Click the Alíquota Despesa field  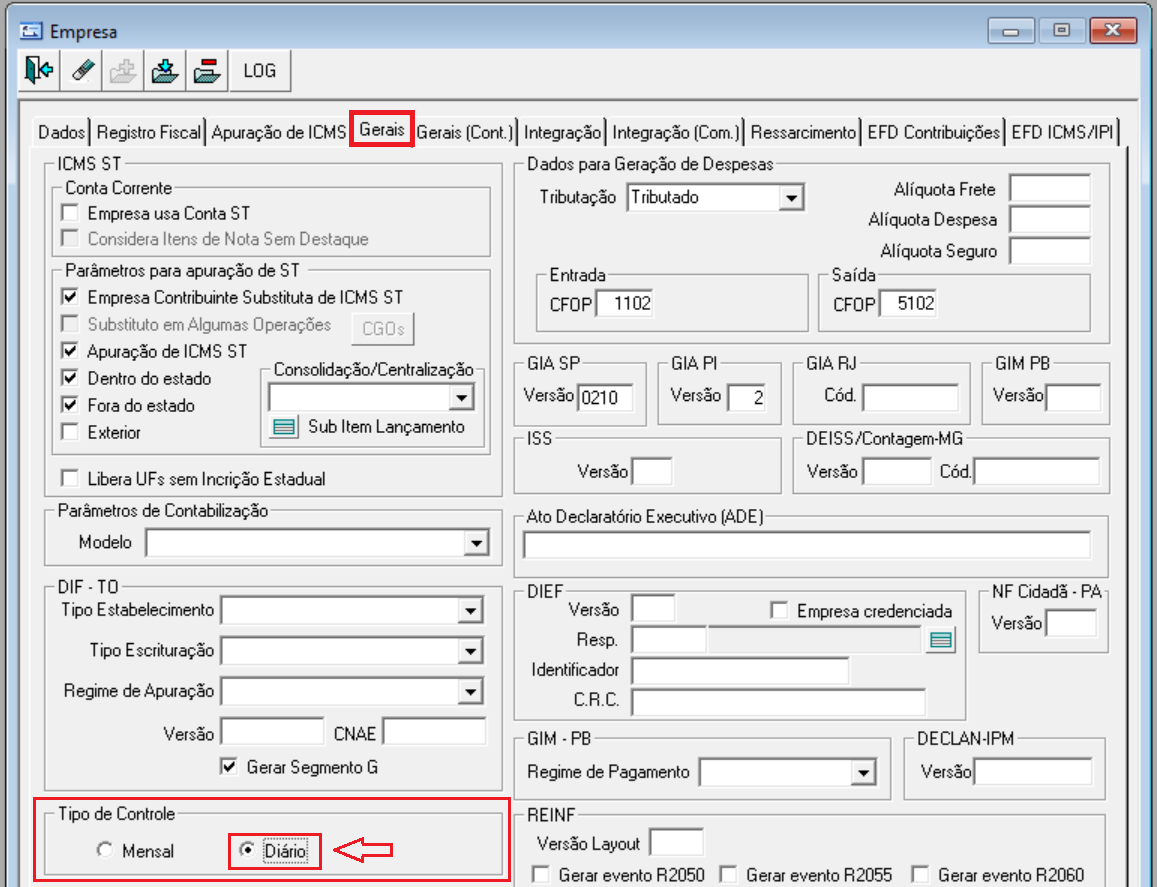click(x=1049, y=220)
